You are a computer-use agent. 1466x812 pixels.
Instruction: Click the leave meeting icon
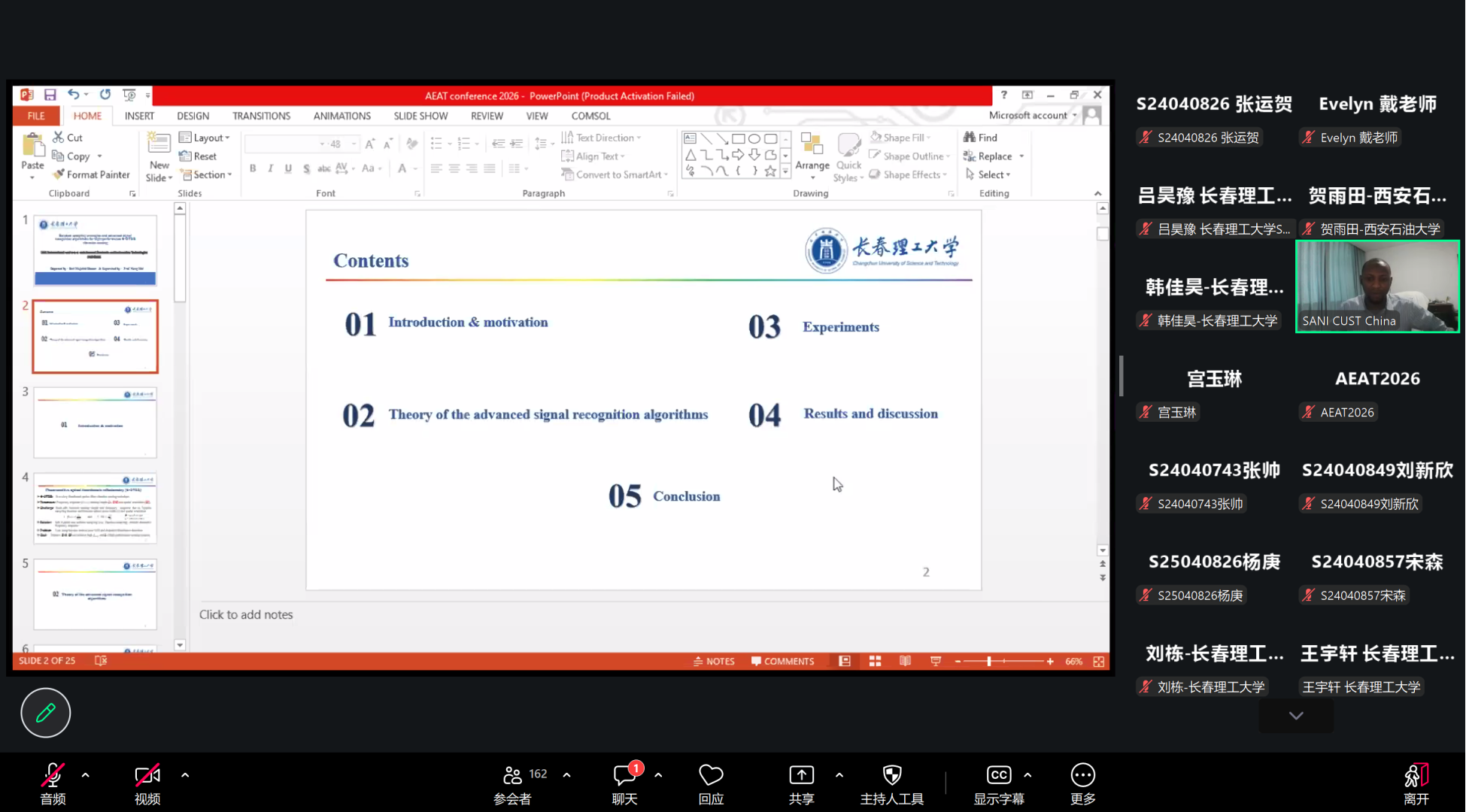pyautogui.click(x=1415, y=774)
